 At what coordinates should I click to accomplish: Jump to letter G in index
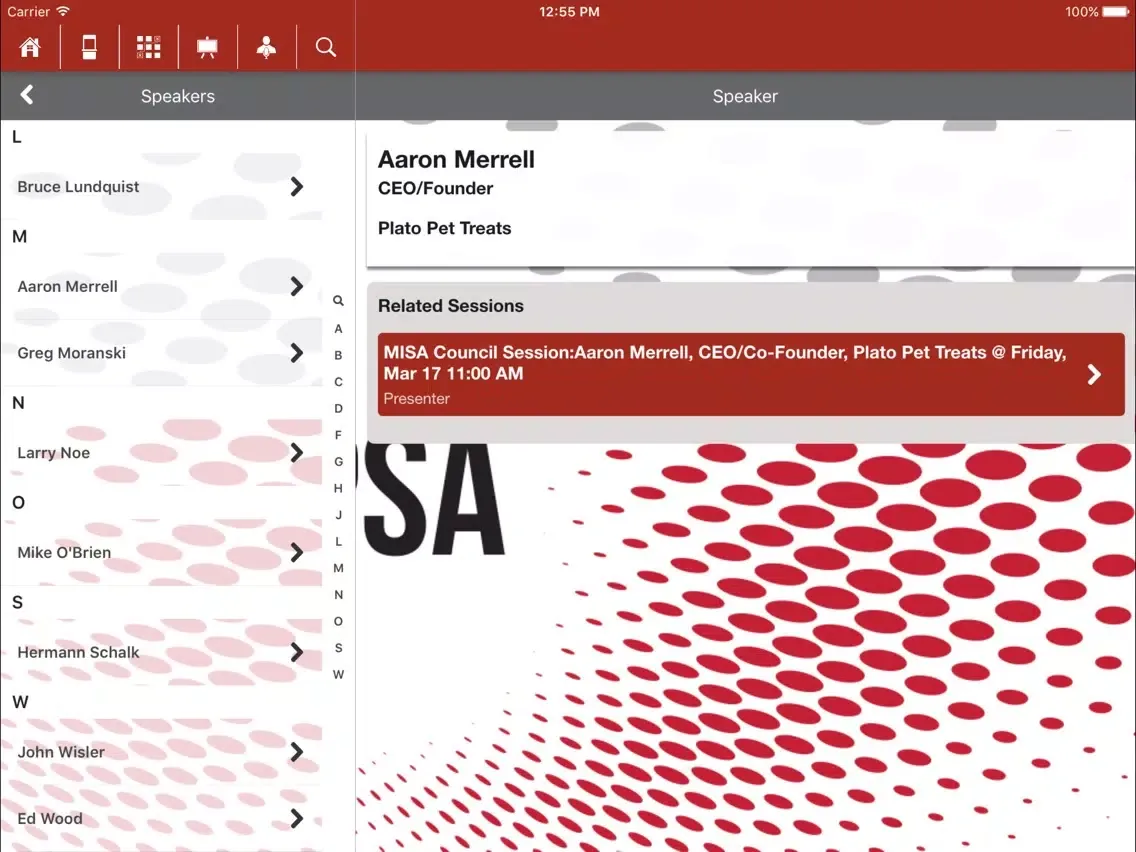[338, 462]
